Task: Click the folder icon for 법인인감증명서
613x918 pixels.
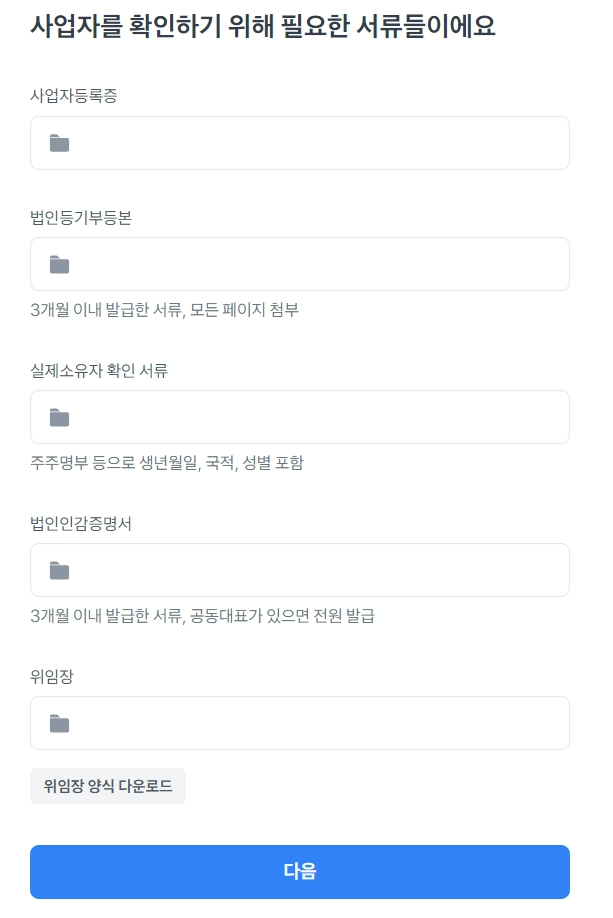Action: pyautogui.click(x=60, y=571)
